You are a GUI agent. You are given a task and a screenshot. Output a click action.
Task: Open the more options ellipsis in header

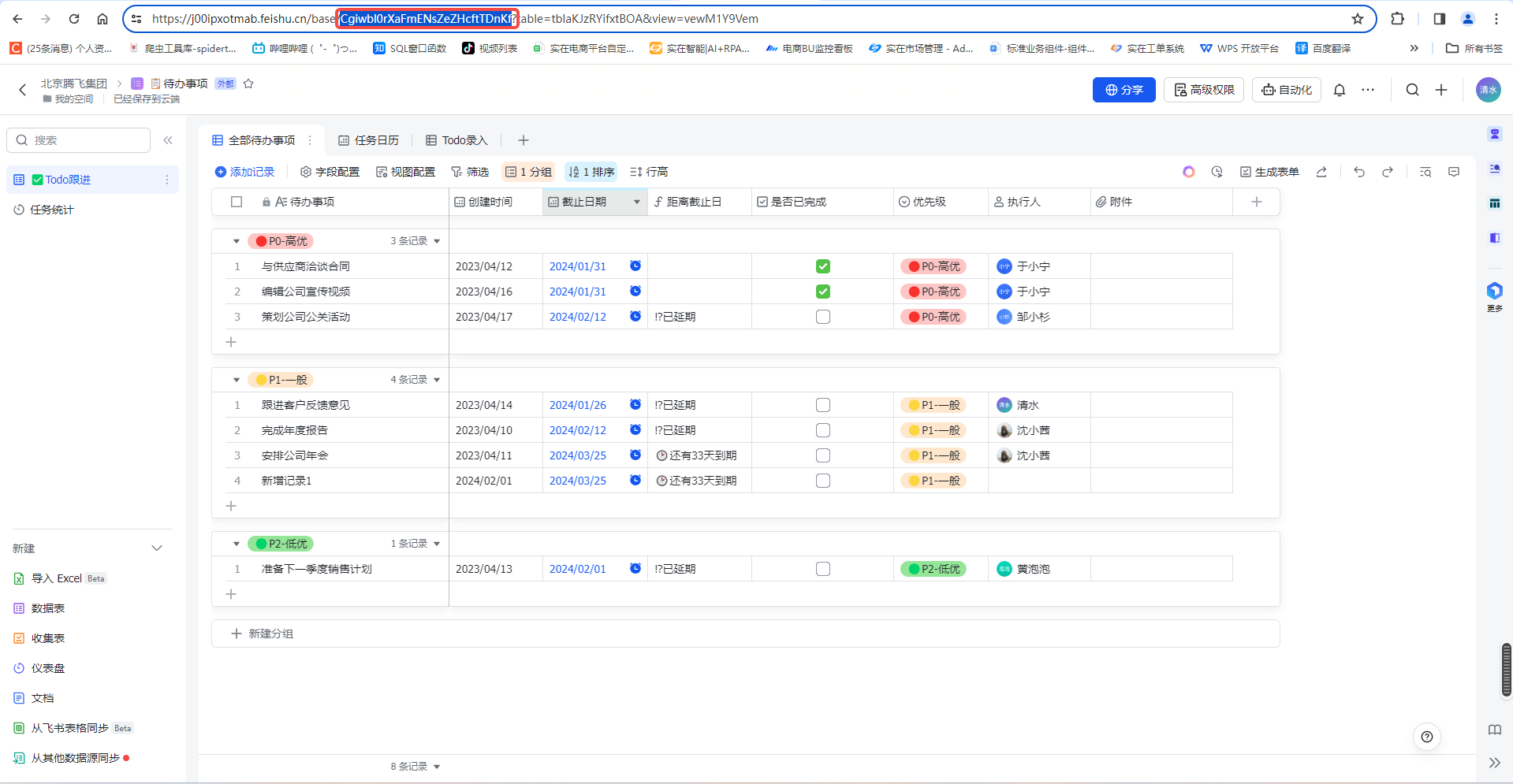[x=1368, y=90]
